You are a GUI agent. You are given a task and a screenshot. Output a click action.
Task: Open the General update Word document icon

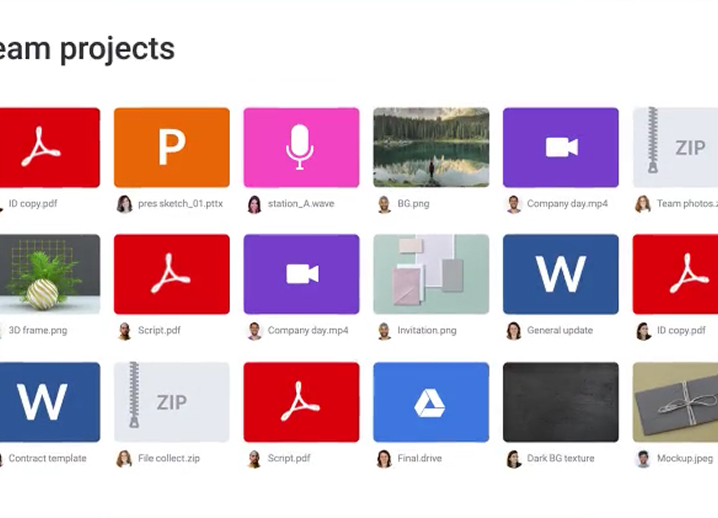point(560,274)
